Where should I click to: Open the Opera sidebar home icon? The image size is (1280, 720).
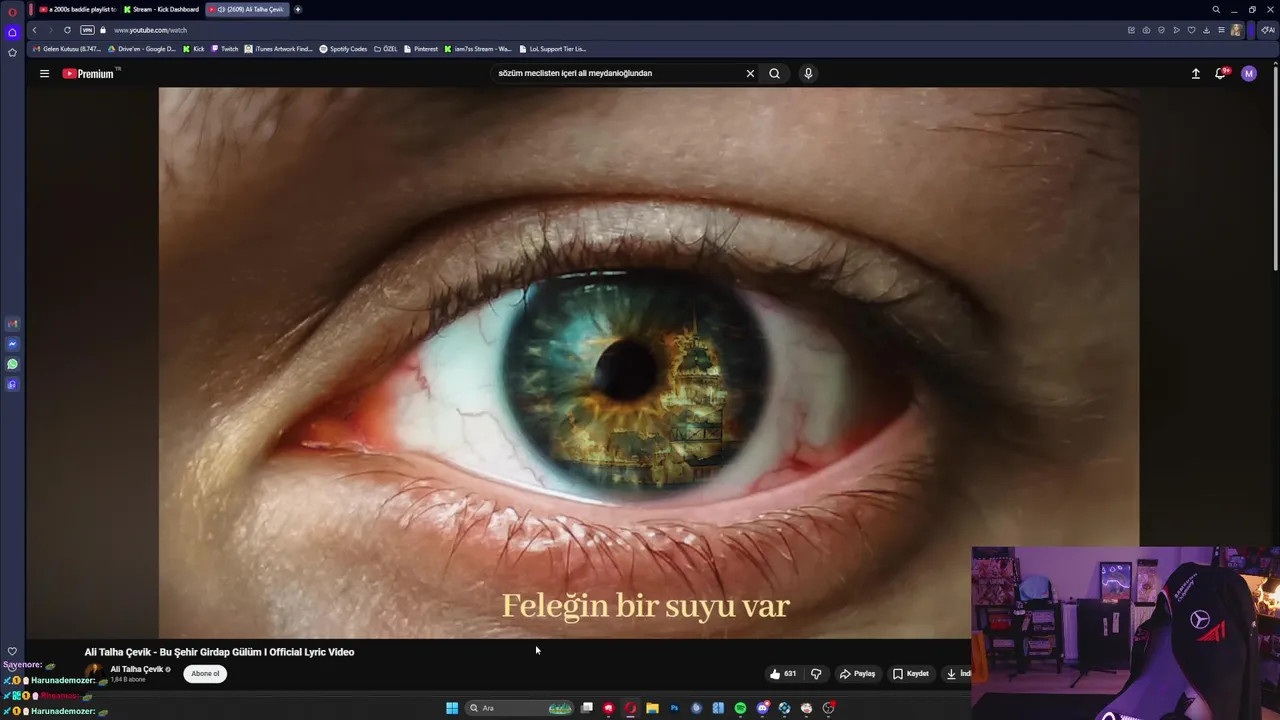tap(12, 32)
